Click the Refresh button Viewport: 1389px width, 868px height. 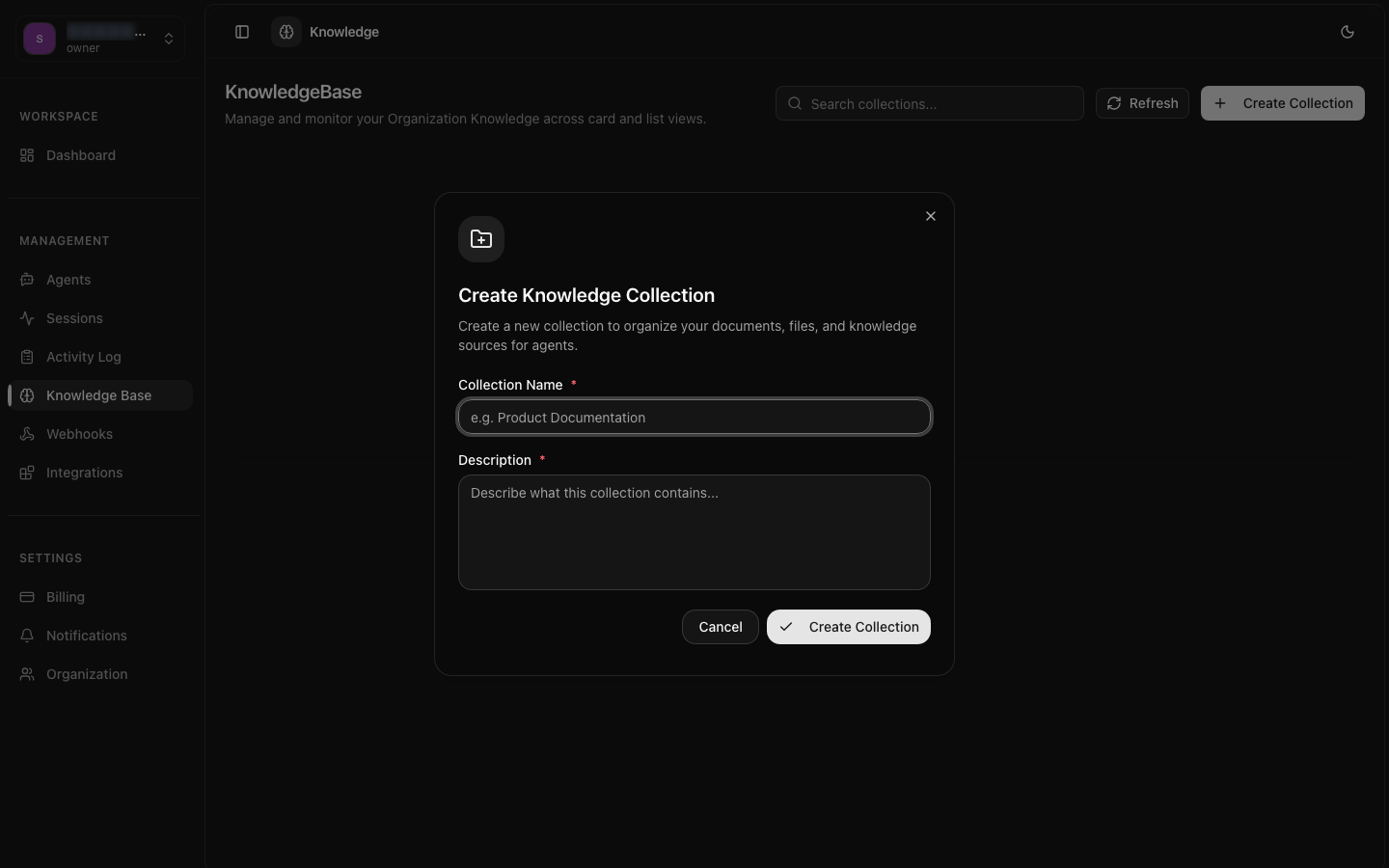[1142, 103]
